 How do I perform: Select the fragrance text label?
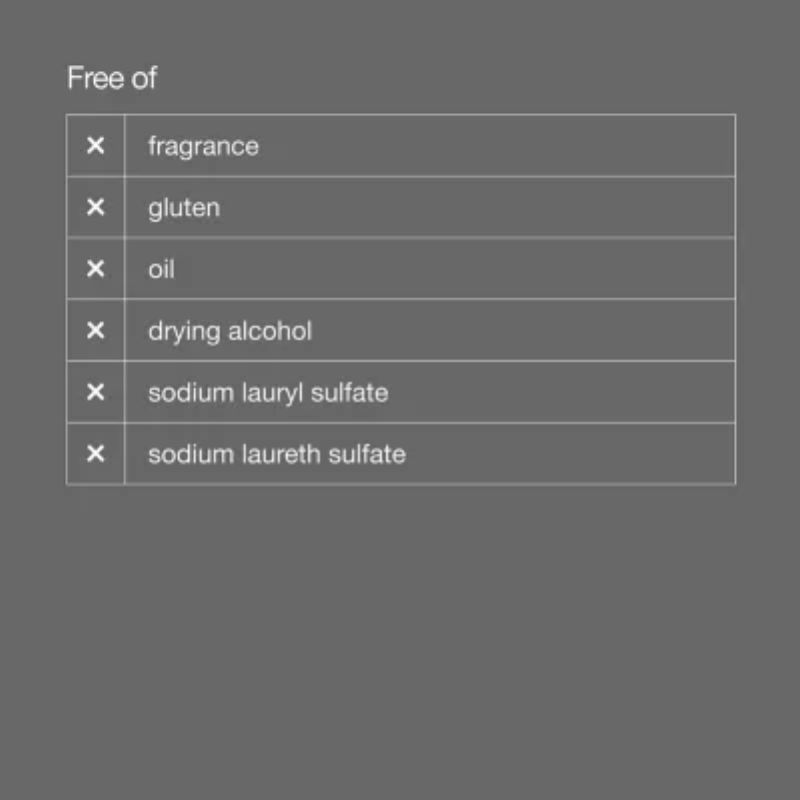(204, 147)
